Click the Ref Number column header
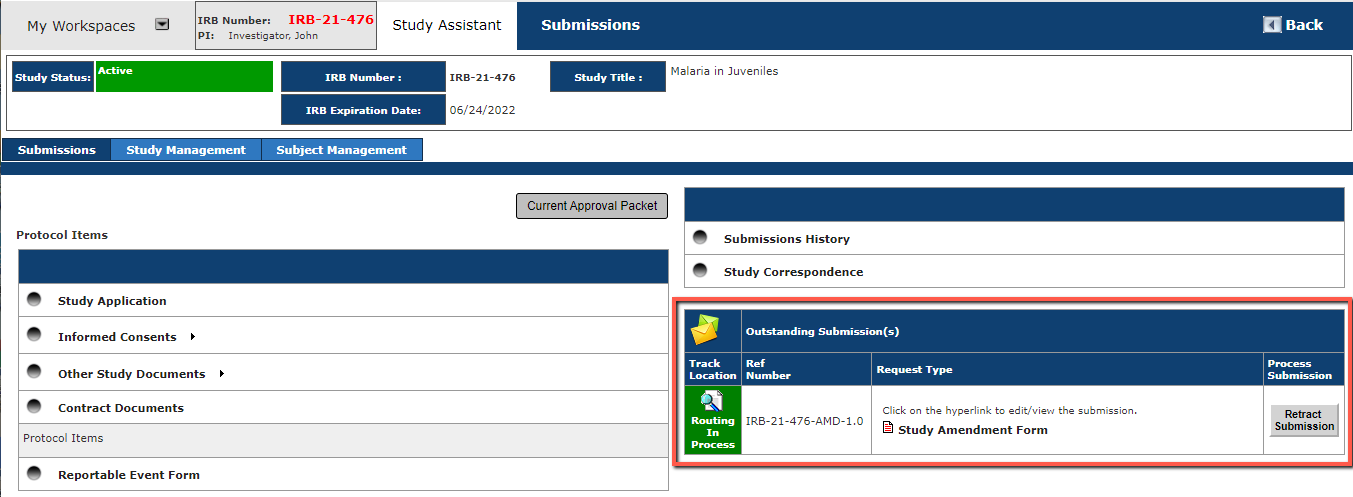The width and height of the screenshot is (1353, 497). 768,370
